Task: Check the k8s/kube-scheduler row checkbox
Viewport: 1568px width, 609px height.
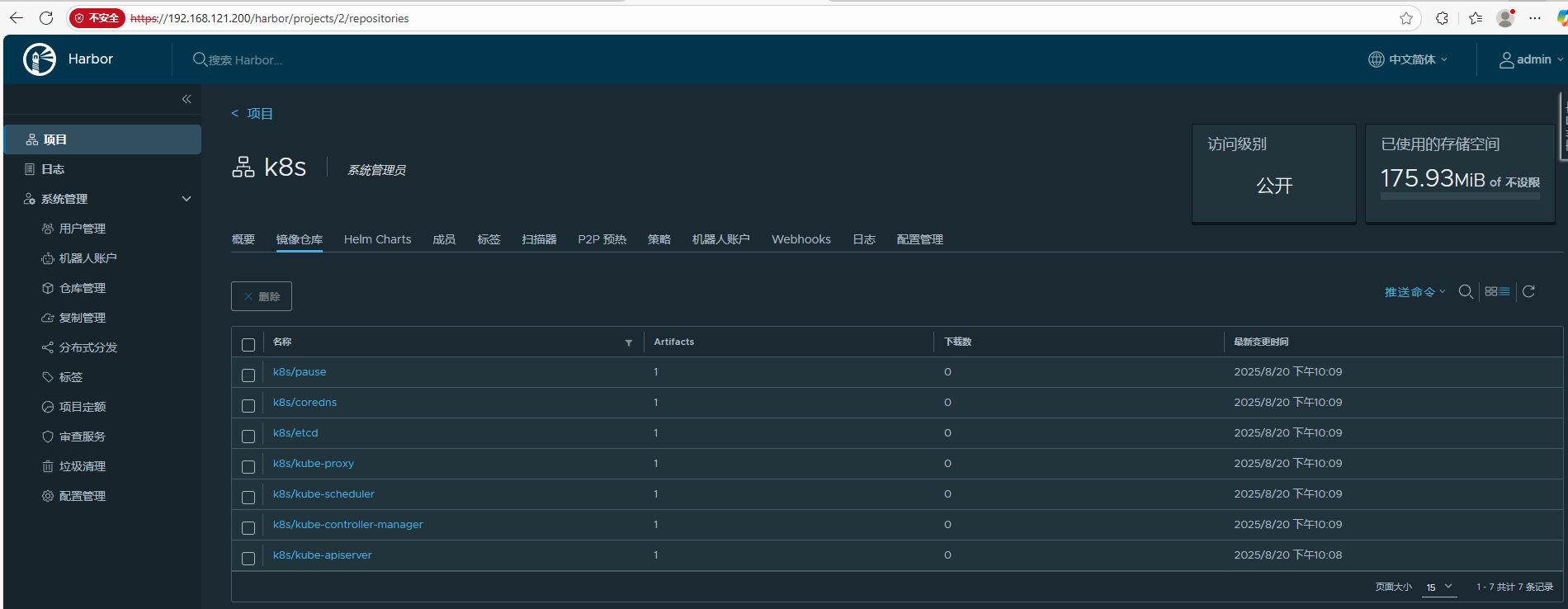Action: pyautogui.click(x=248, y=498)
